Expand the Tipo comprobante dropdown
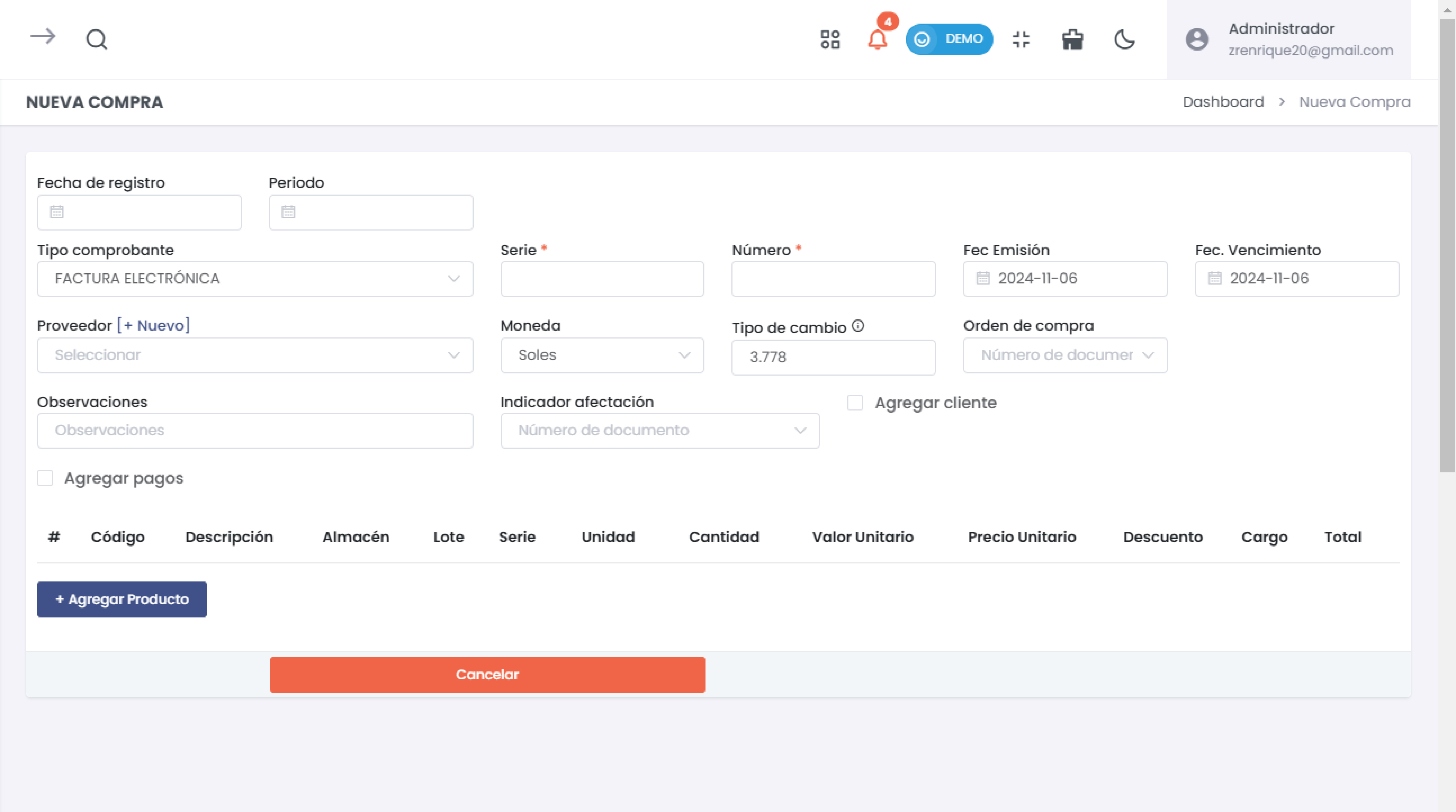Image resolution: width=1456 pixels, height=812 pixels. [255, 279]
